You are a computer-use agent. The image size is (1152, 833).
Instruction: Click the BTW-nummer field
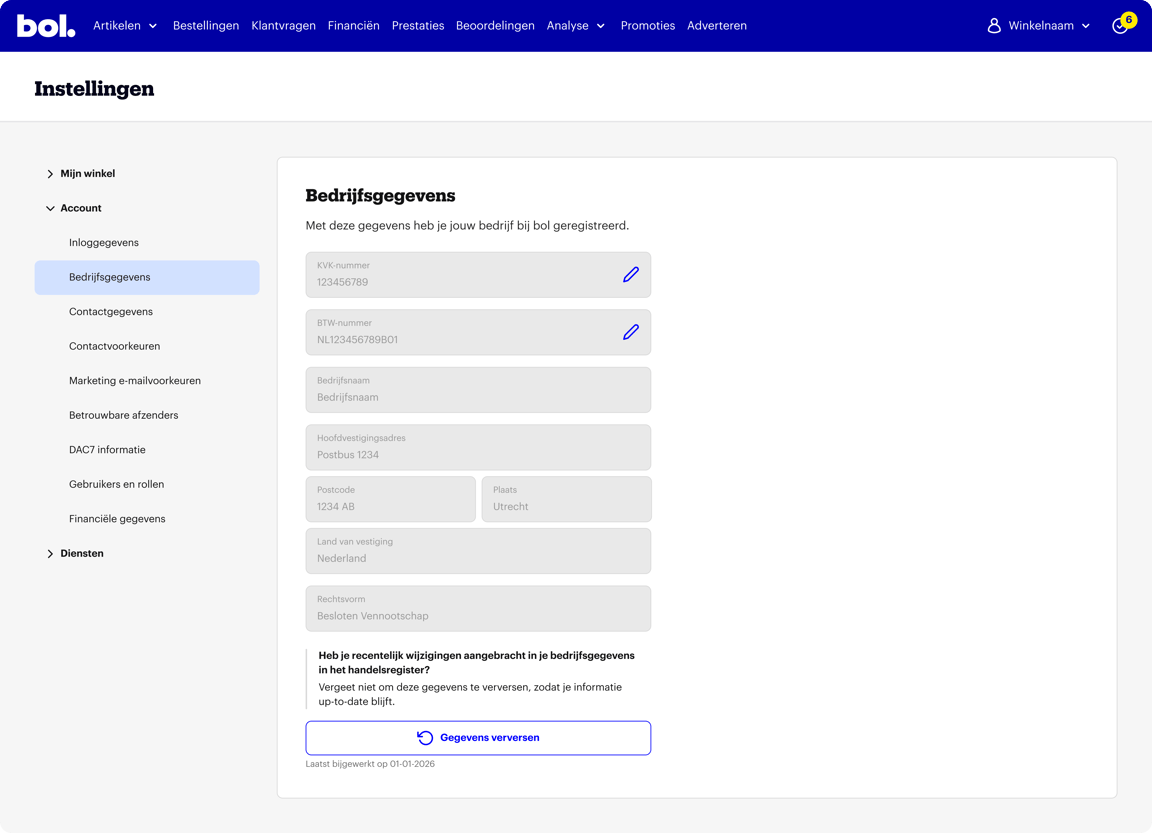(478, 332)
